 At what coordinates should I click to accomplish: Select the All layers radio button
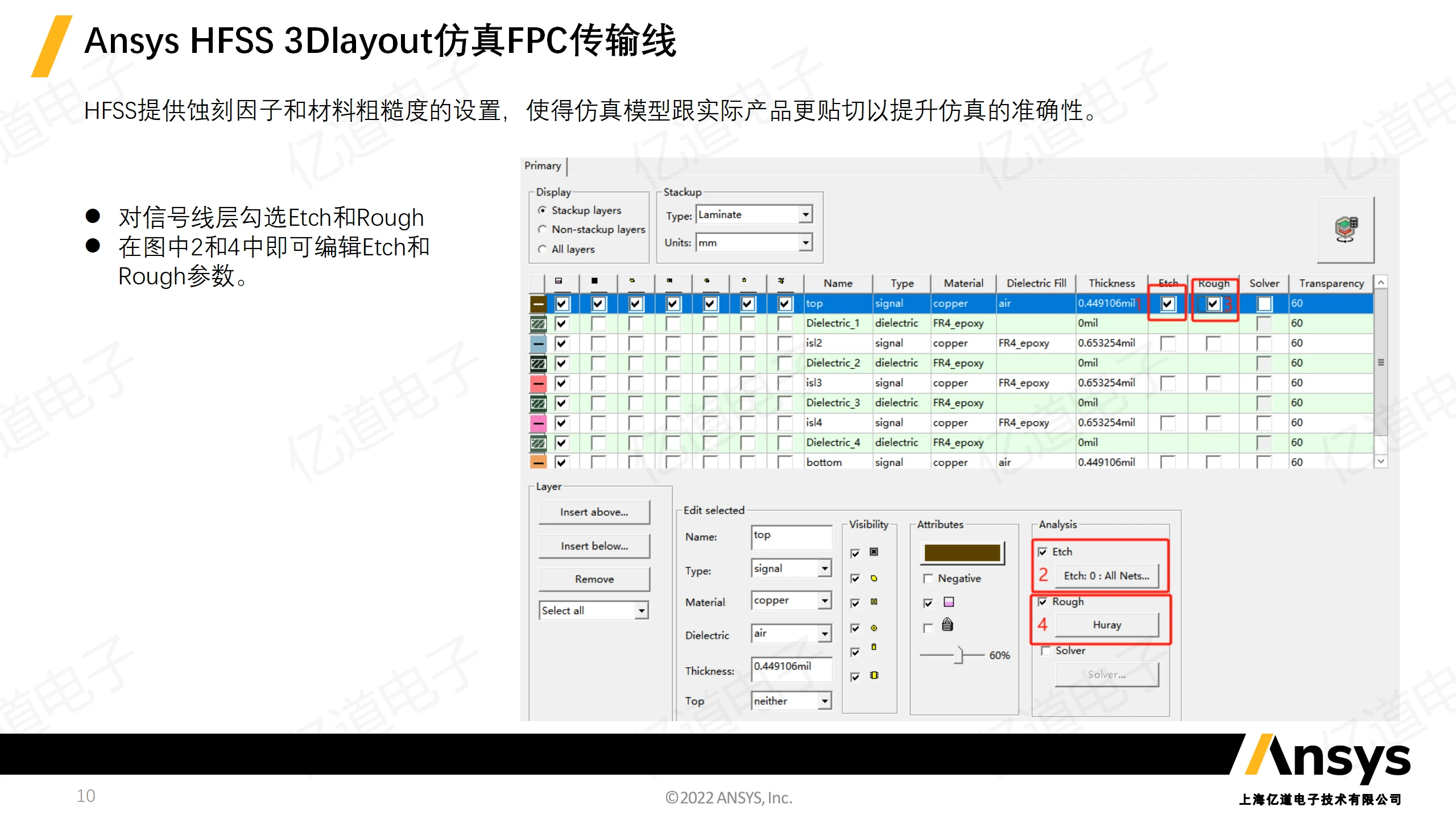(x=542, y=249)
